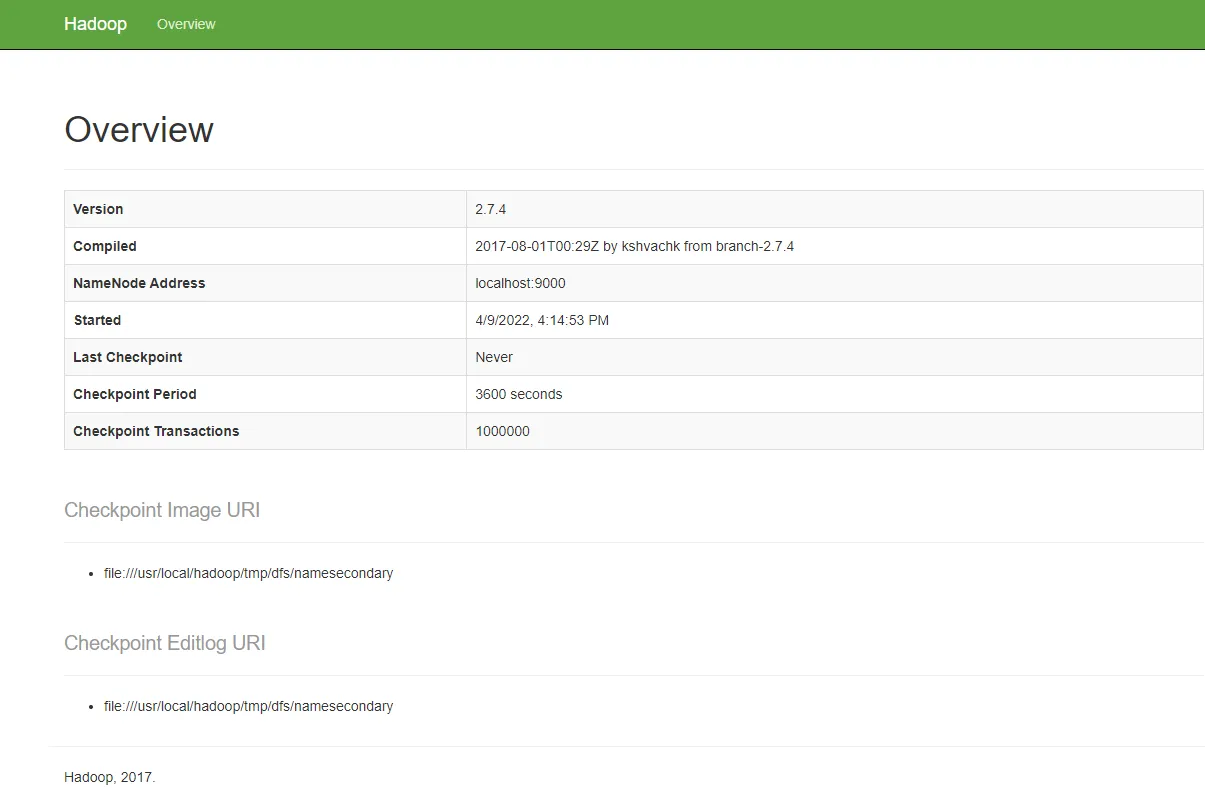This screenshot has width=1205, height=802.
Task: Select the Last Checkpoint label
Action: coord(128,357)
